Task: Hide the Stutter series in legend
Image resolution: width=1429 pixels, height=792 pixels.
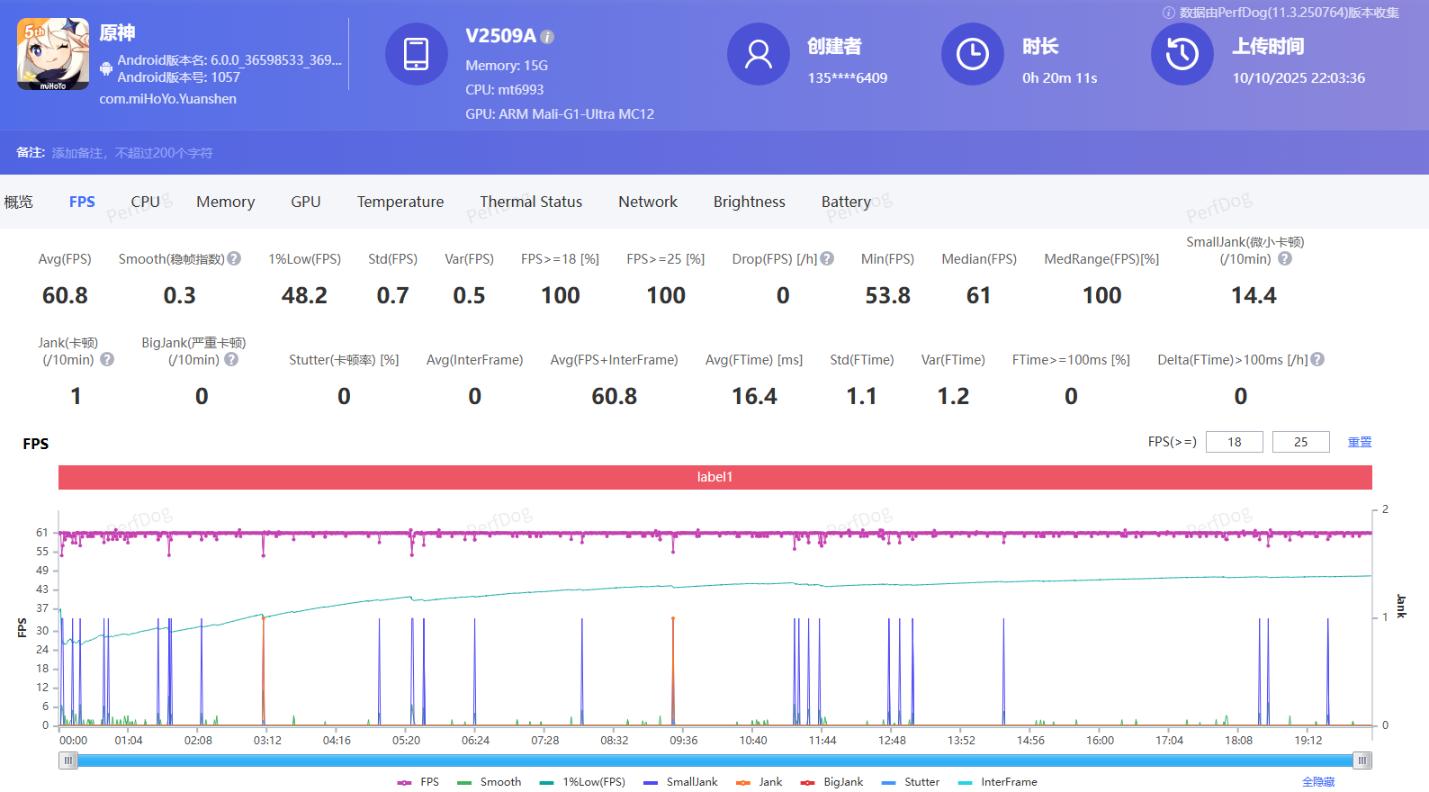Action: pos(911,782)
